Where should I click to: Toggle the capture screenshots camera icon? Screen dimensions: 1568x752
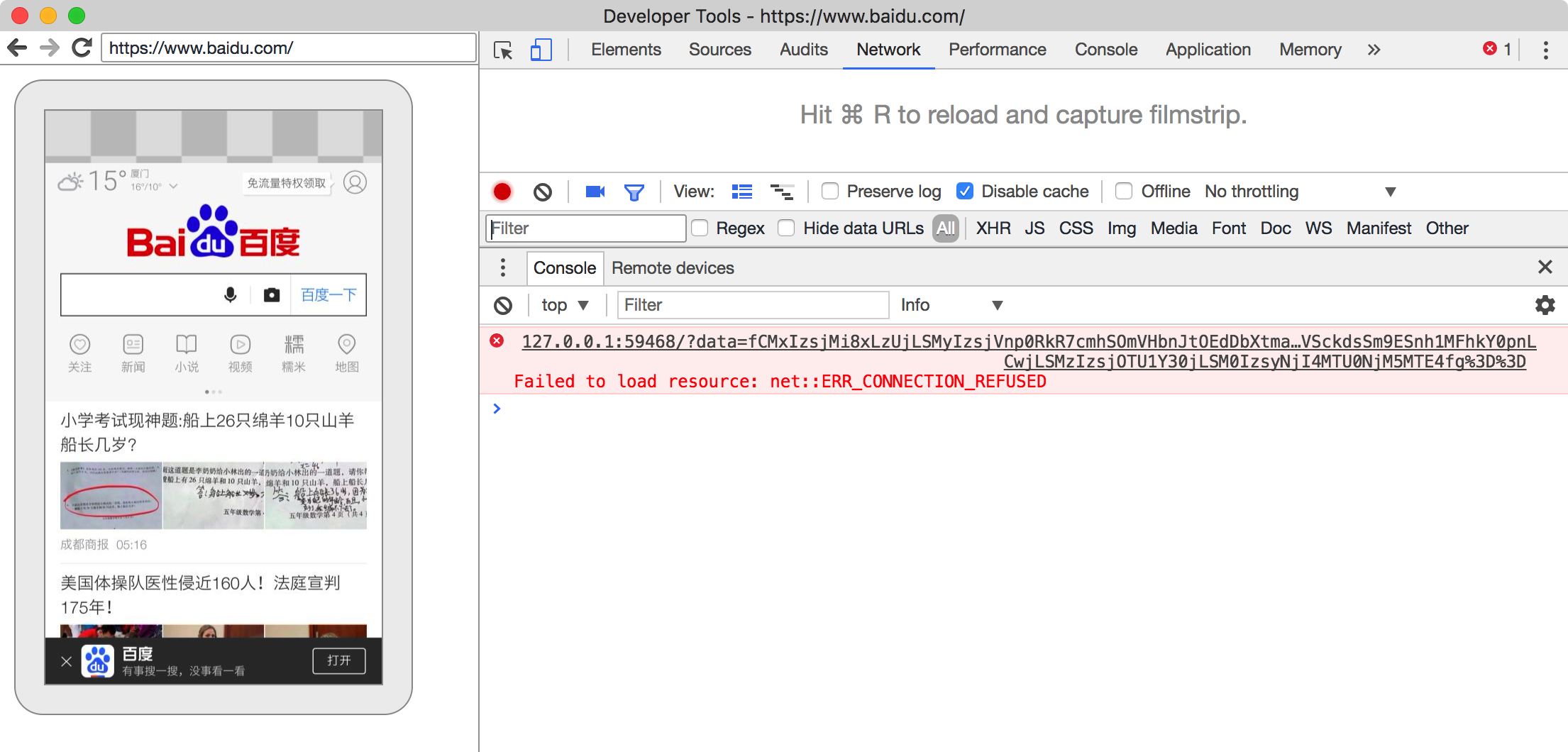[x=595, y=192]
